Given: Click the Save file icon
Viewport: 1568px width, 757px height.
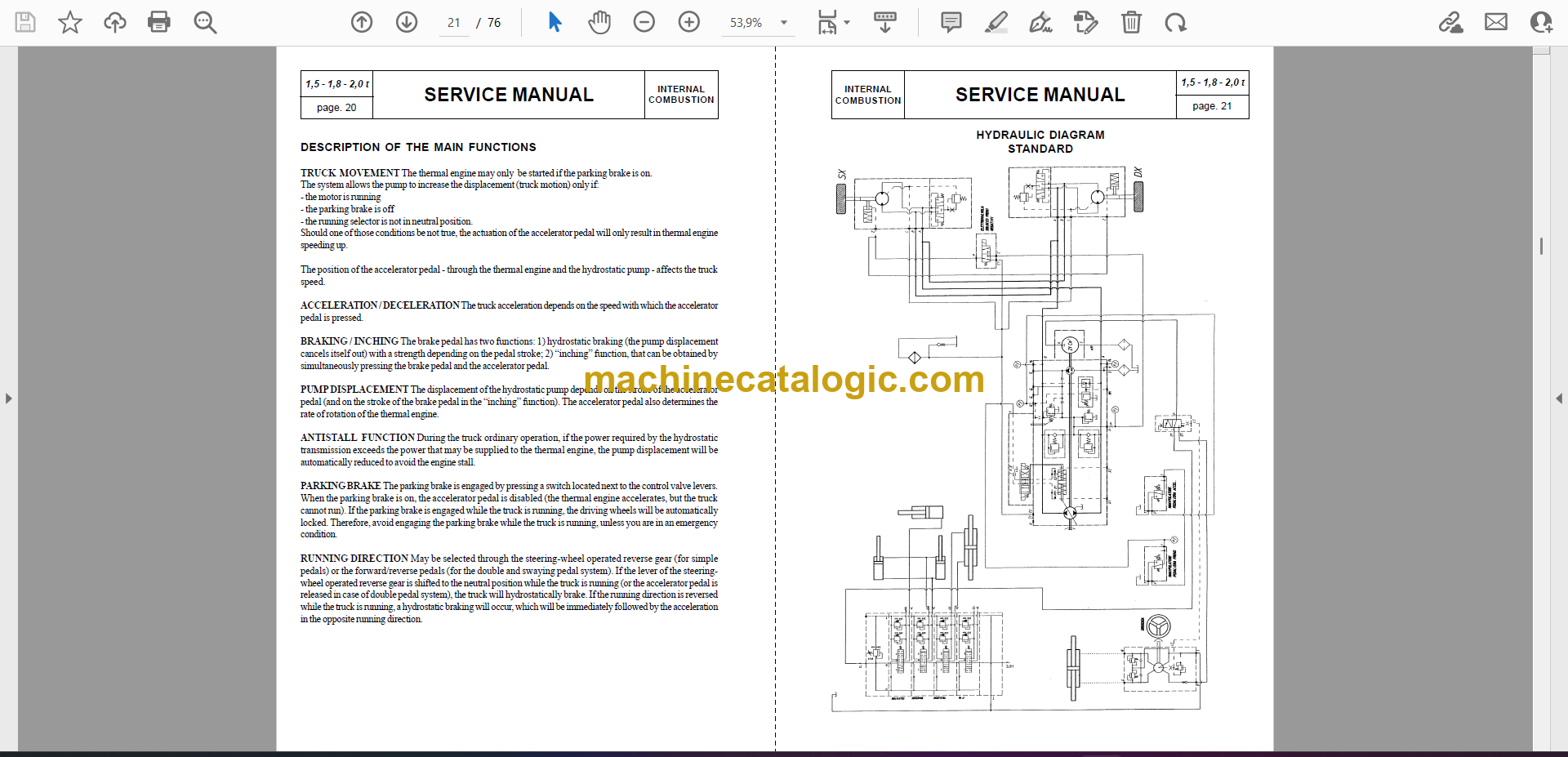Looking at the screenshot, I should [25, 22].
